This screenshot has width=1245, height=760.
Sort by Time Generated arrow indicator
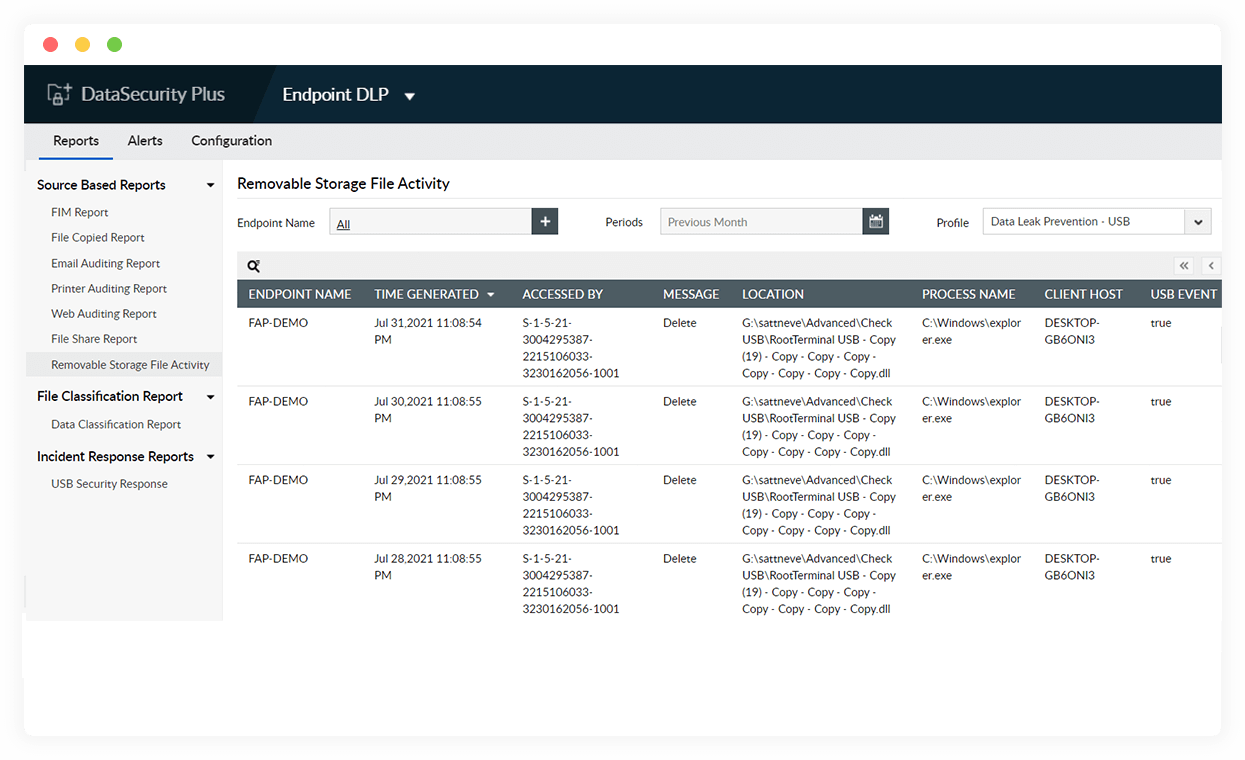(490, 295)
